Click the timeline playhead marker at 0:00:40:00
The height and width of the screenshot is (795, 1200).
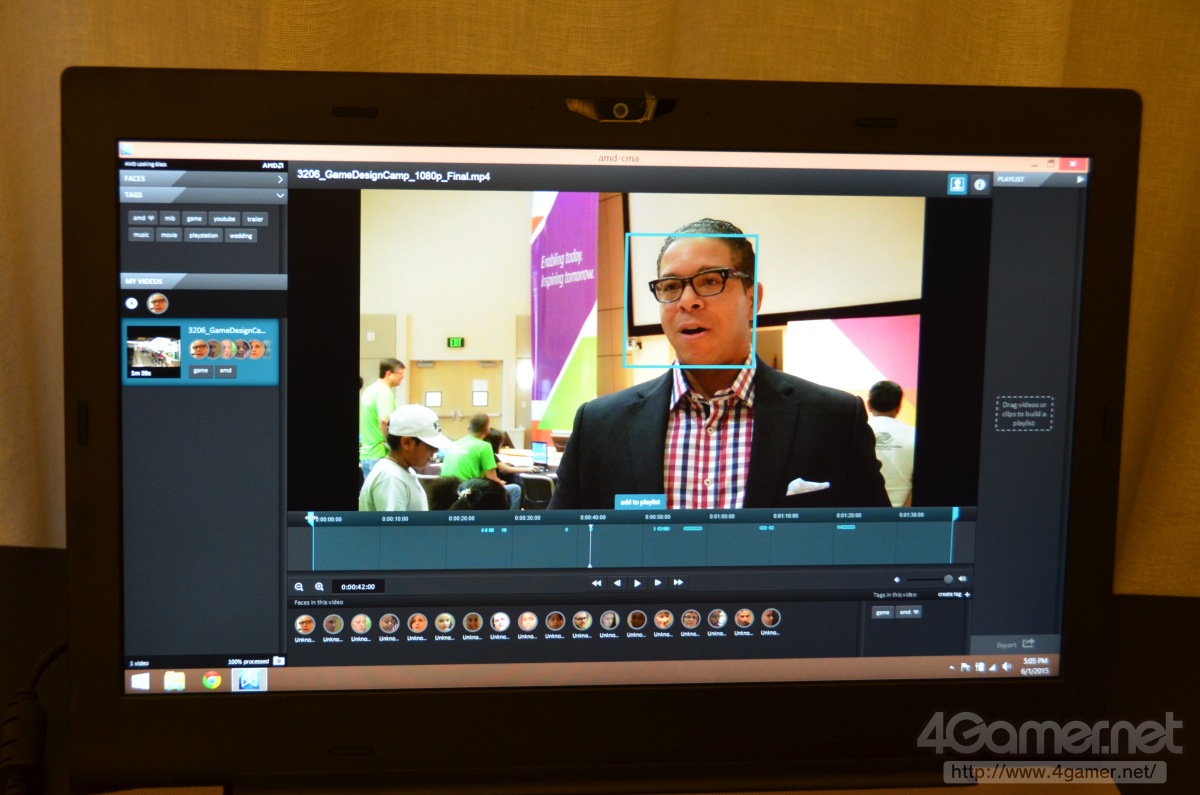click(590, 544)
